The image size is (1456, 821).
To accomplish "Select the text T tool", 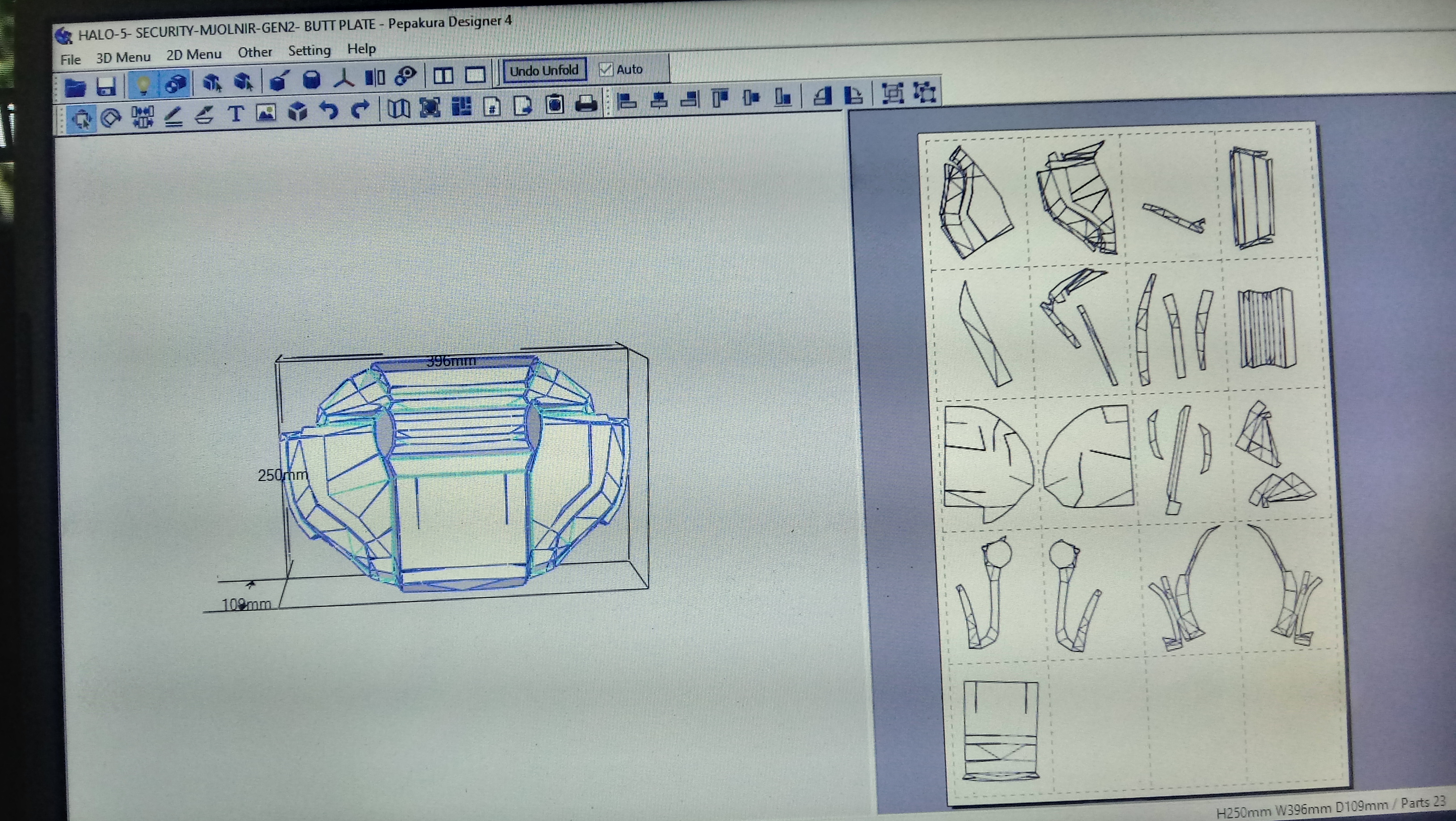I will click(236, 114).
